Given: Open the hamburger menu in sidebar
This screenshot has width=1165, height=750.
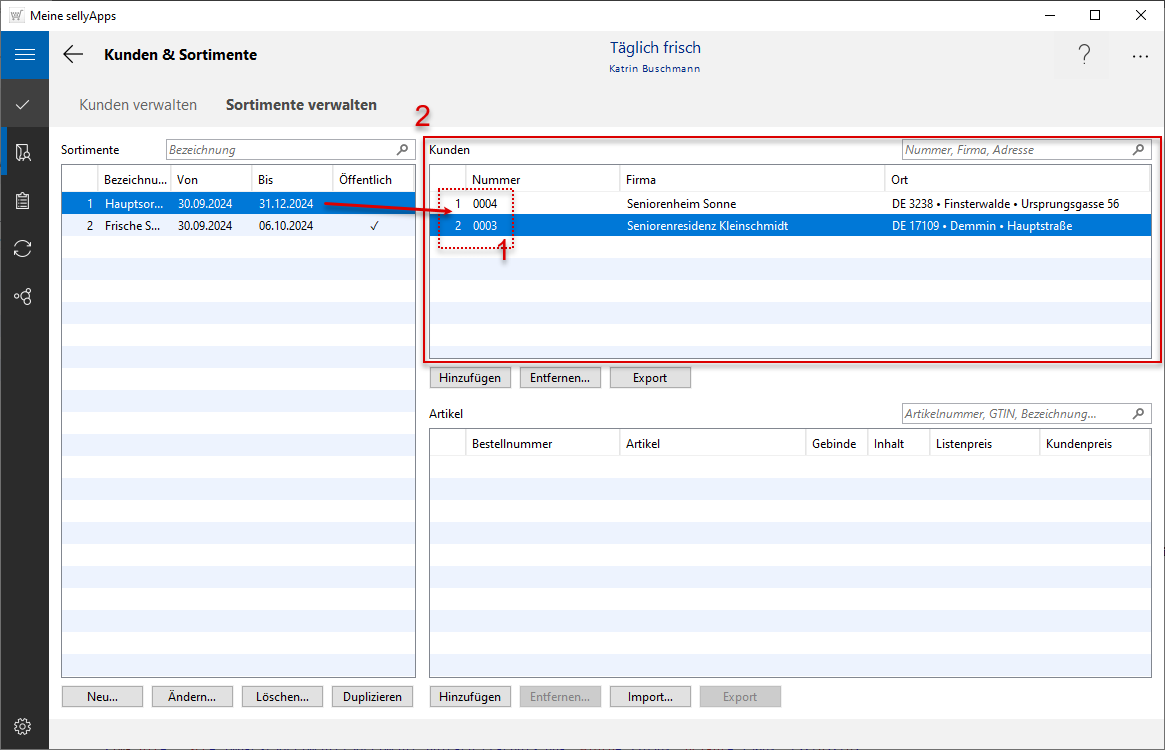Looking at the screenshot, I should [x=24, y=55].
